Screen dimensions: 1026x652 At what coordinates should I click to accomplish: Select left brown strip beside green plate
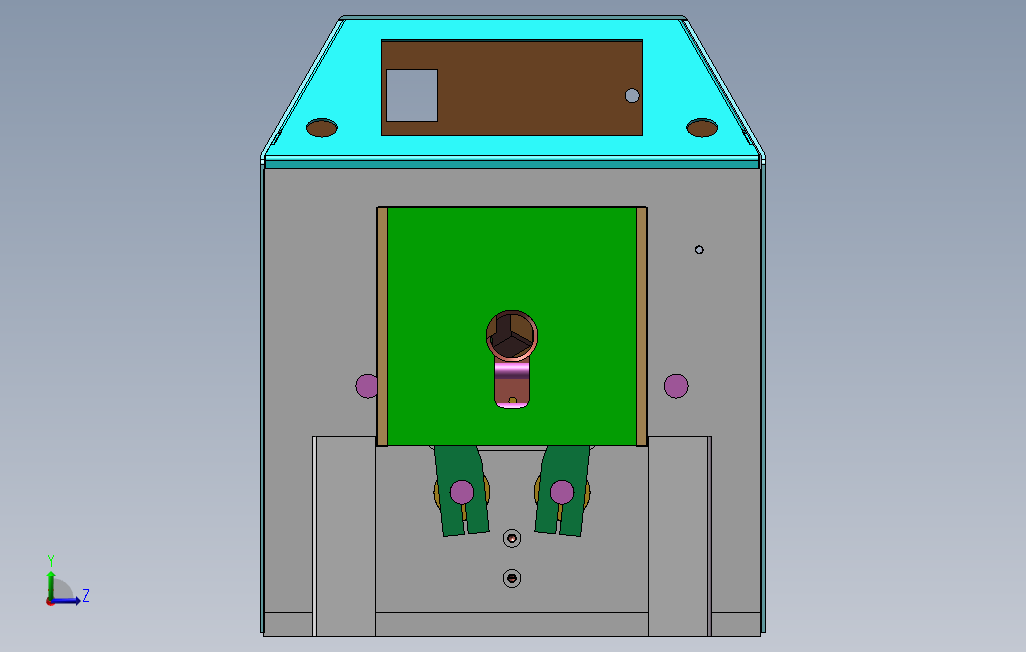coord(382,327)
